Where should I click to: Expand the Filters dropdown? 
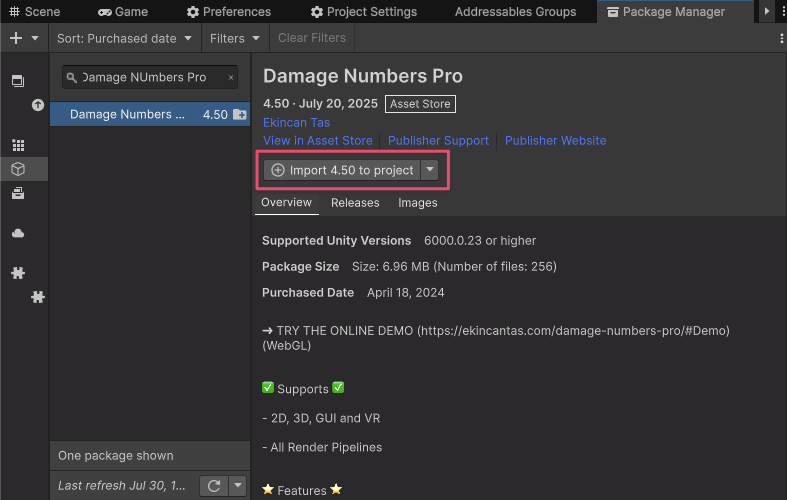tap(235, 38)
